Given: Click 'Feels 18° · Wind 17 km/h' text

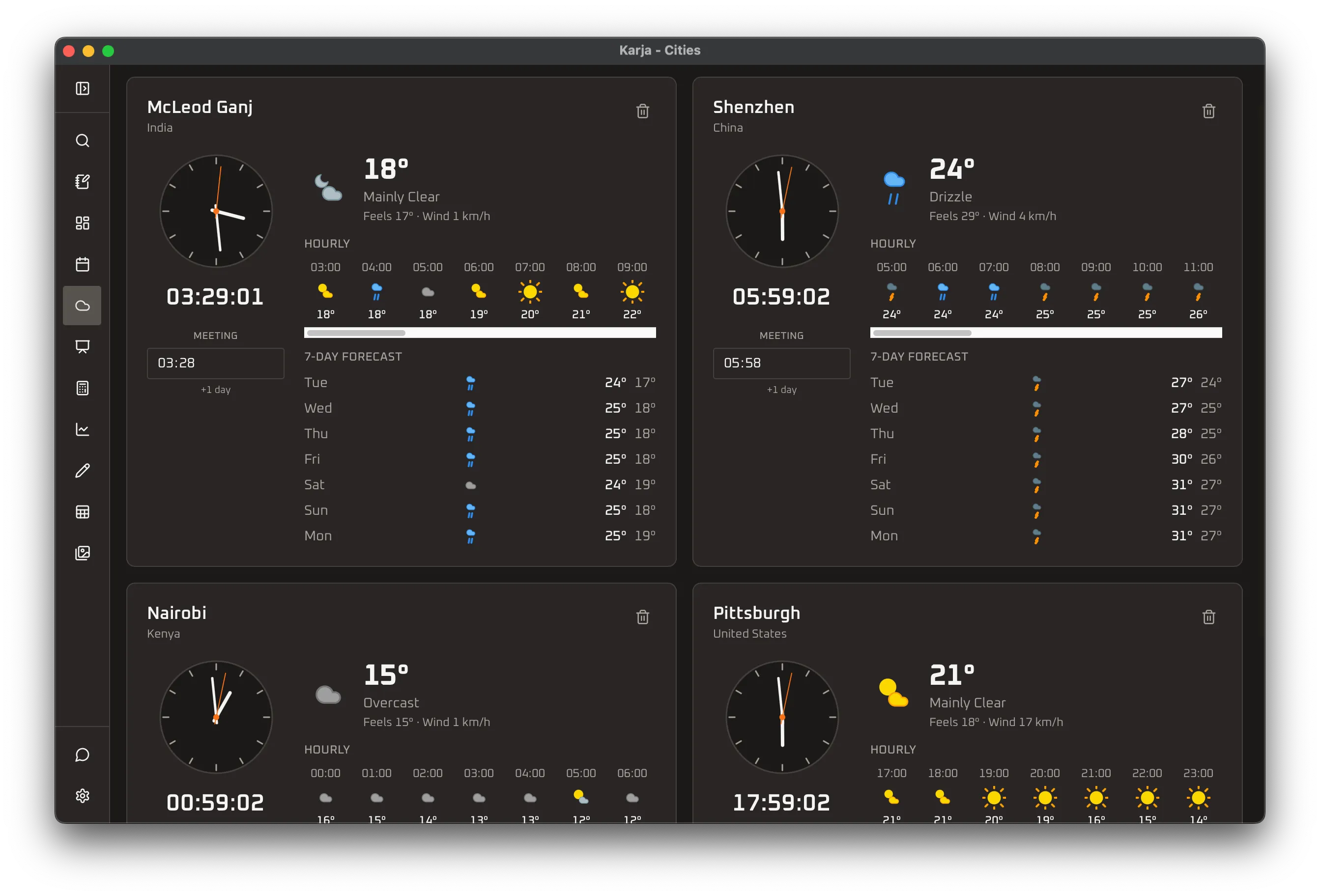Looking at the screenshot, I should click(996, 722).
